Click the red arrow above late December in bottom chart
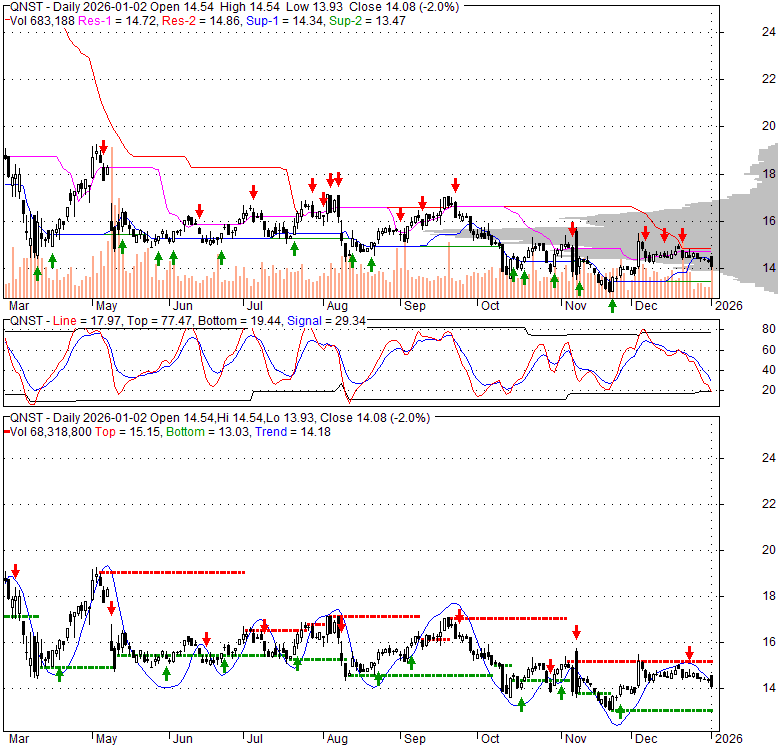 click(x=689, y=652)
